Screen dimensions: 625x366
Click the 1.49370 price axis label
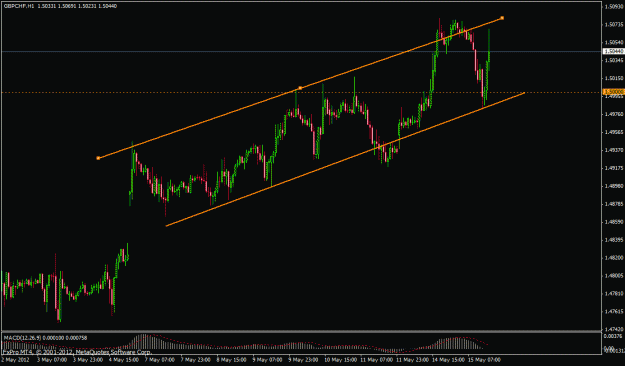point(614,150)
